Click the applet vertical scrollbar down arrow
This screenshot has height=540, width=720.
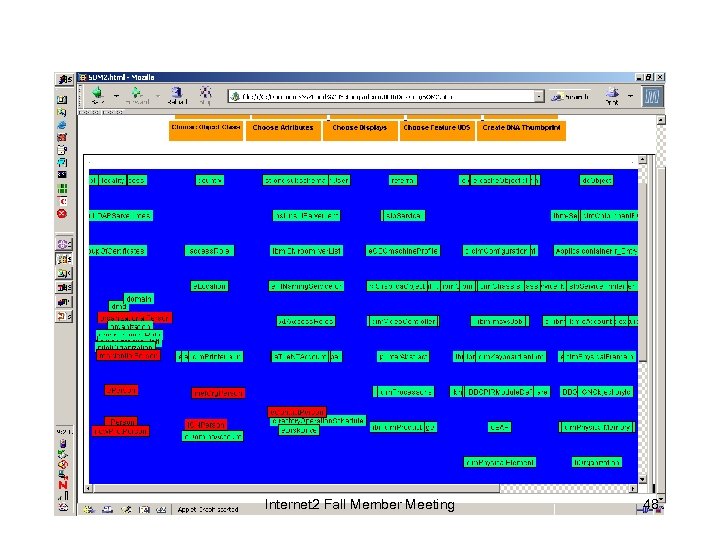[642, 479]
